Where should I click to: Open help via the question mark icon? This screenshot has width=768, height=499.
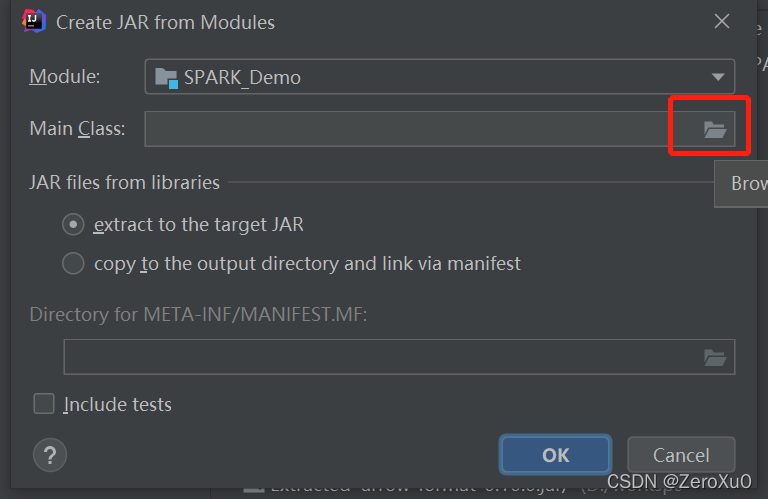[50, 455]
